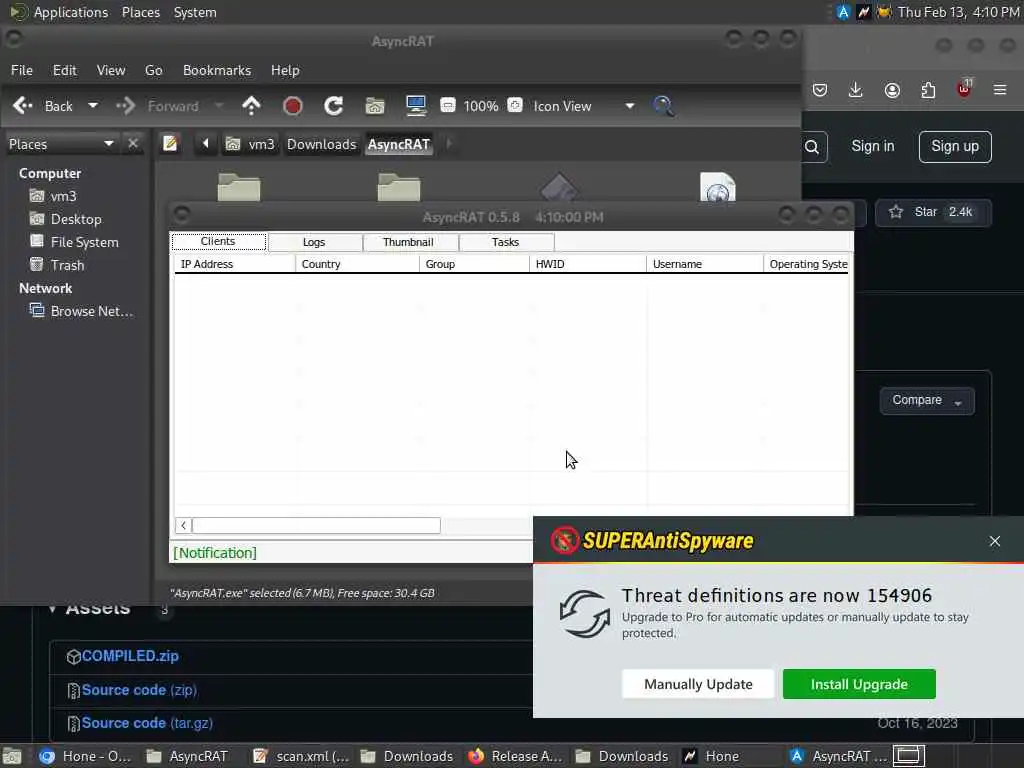Open the Source code (zip) link
This screenshot has height=768, width=1024.
pyautogui.click(x=139, y=690)
